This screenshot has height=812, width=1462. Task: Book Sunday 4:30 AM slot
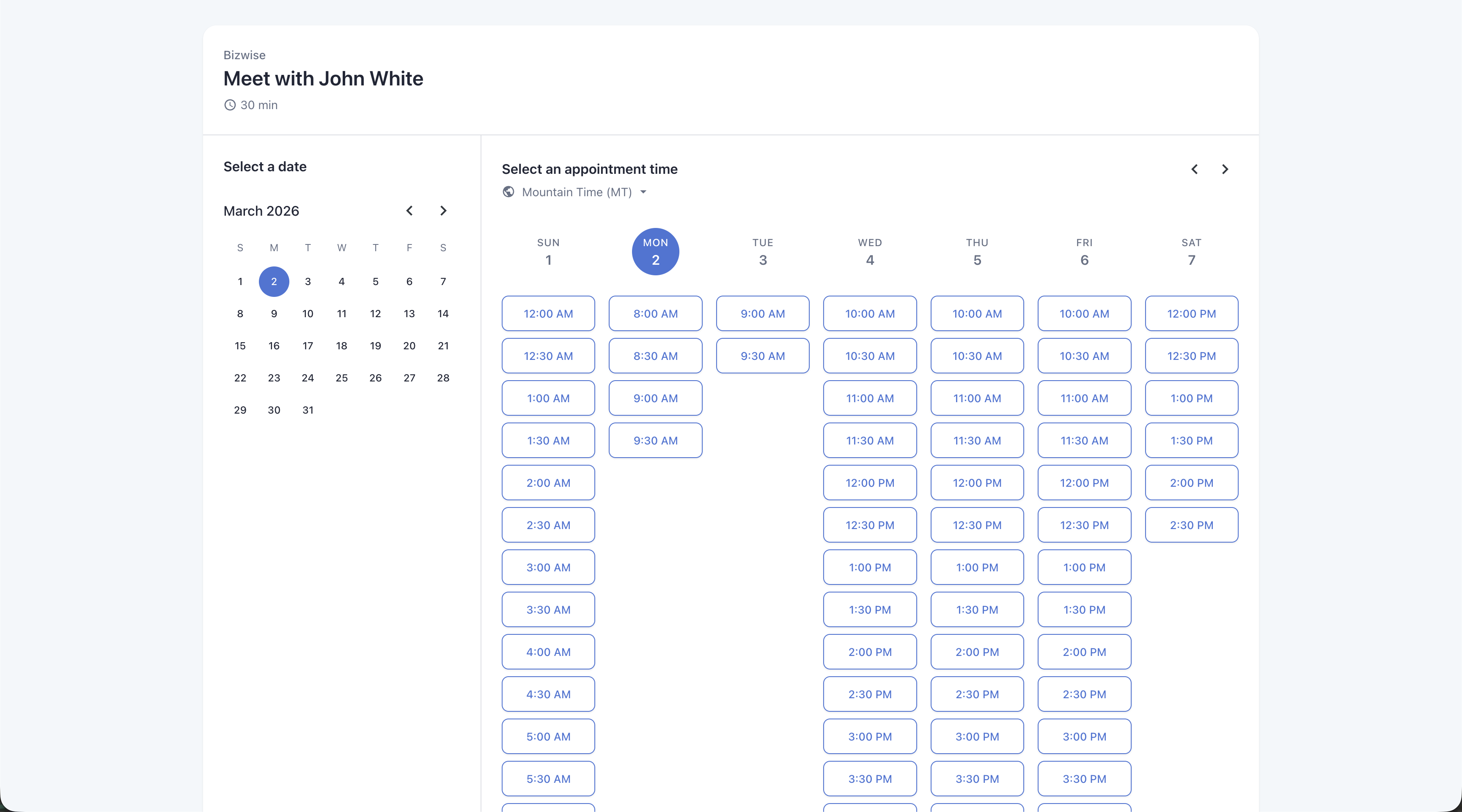tap(548, 694)
